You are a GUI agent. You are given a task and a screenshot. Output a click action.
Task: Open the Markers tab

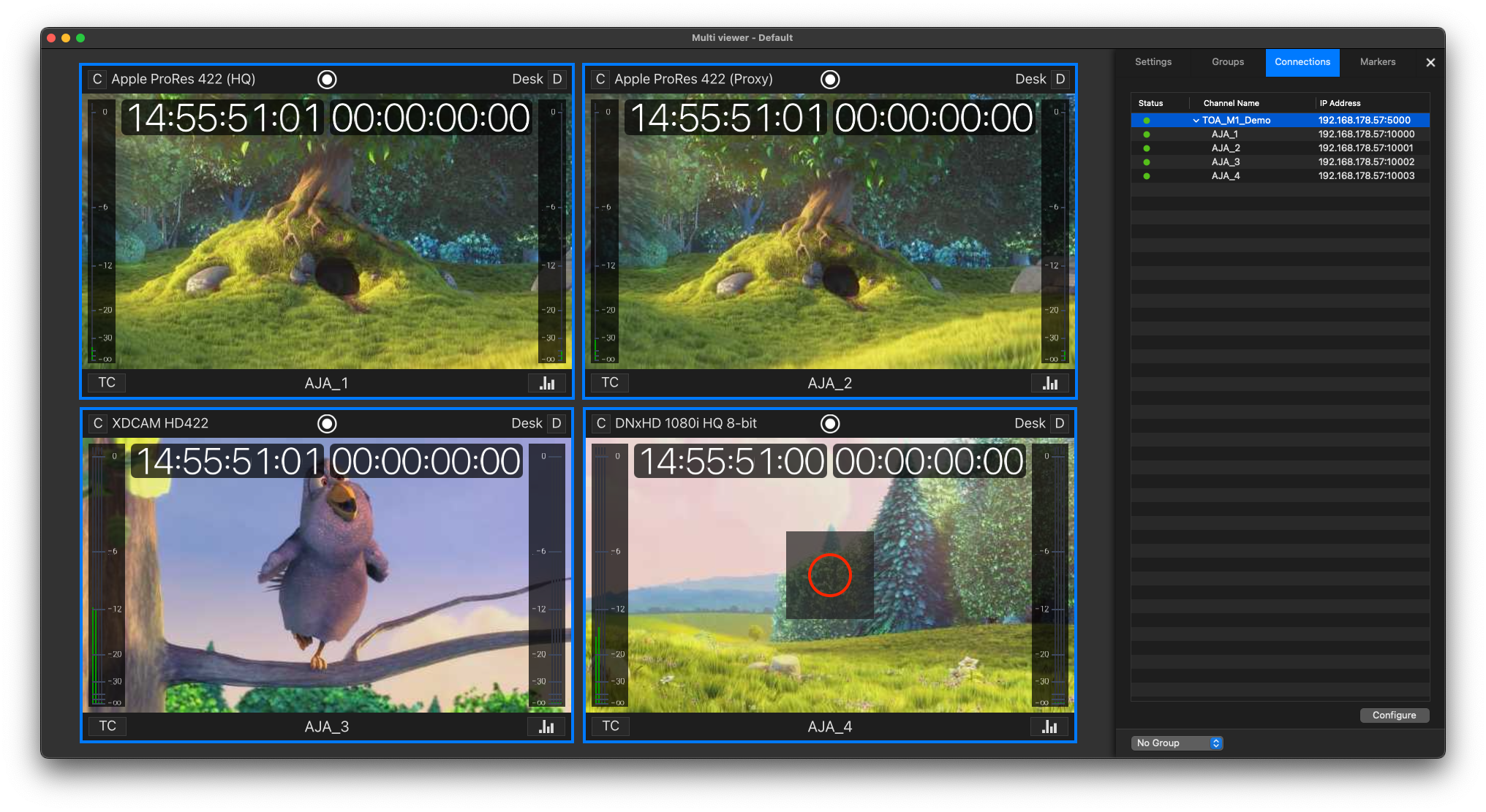click(x=1378, y=62)
